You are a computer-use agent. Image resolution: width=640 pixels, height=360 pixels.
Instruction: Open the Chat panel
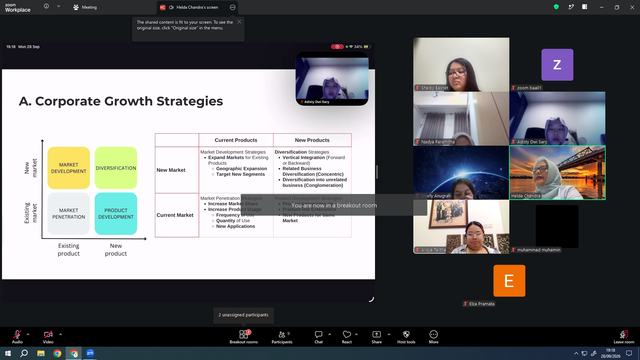click(x=318, y=337)
